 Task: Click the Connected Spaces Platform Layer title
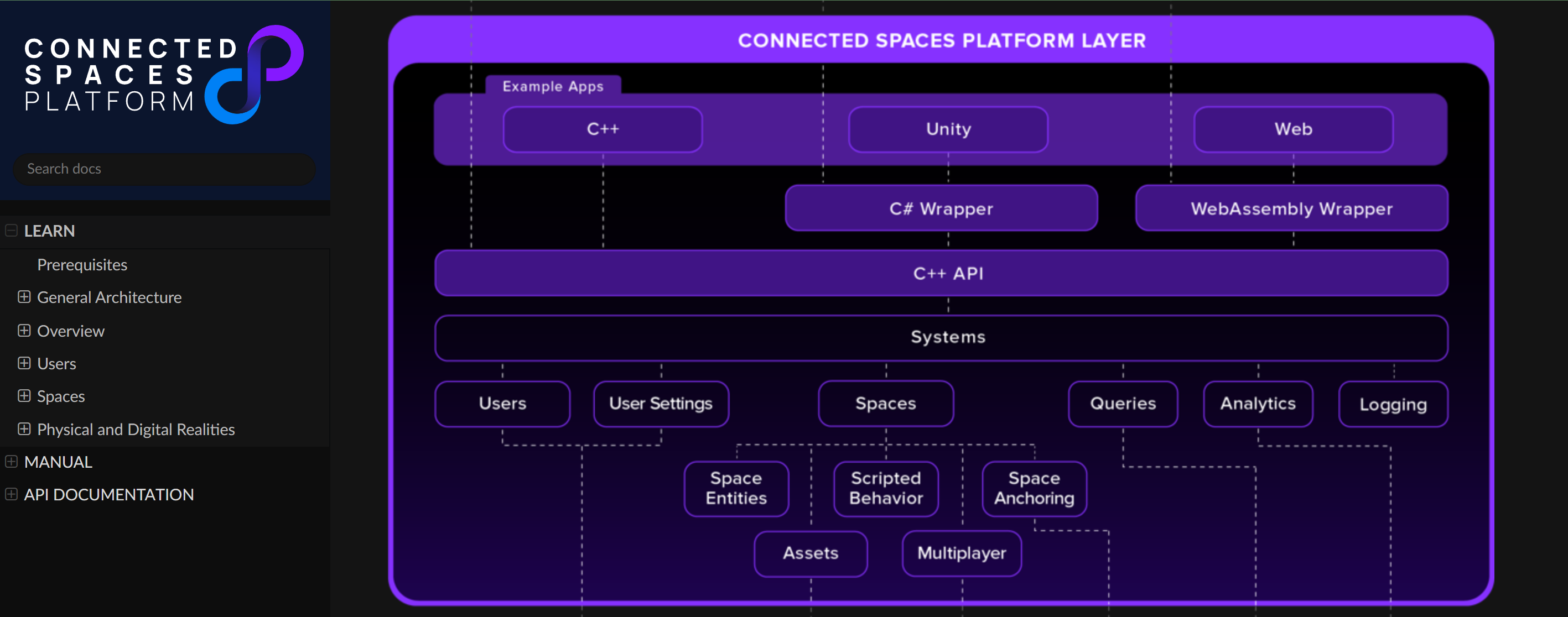tap(942, 41)
